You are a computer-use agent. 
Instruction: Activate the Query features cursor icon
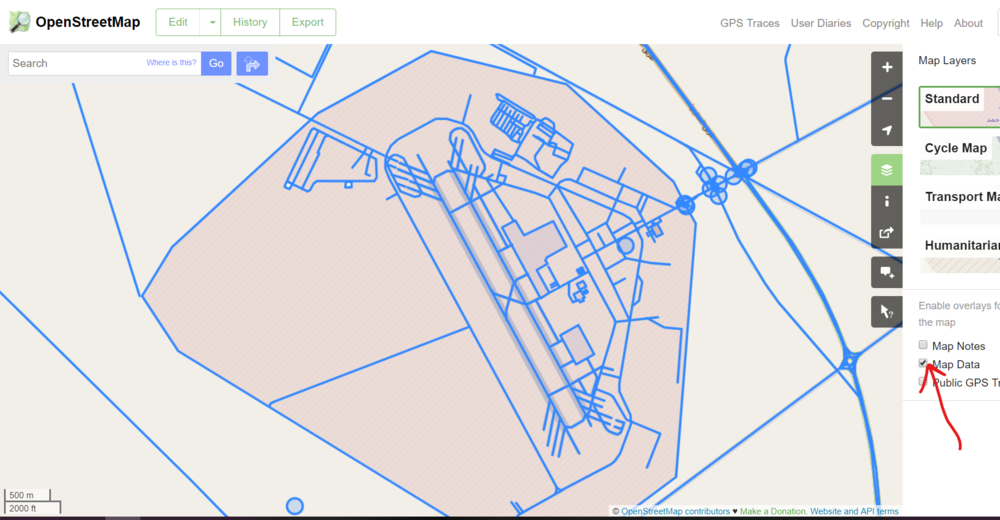tap(886, 312)
